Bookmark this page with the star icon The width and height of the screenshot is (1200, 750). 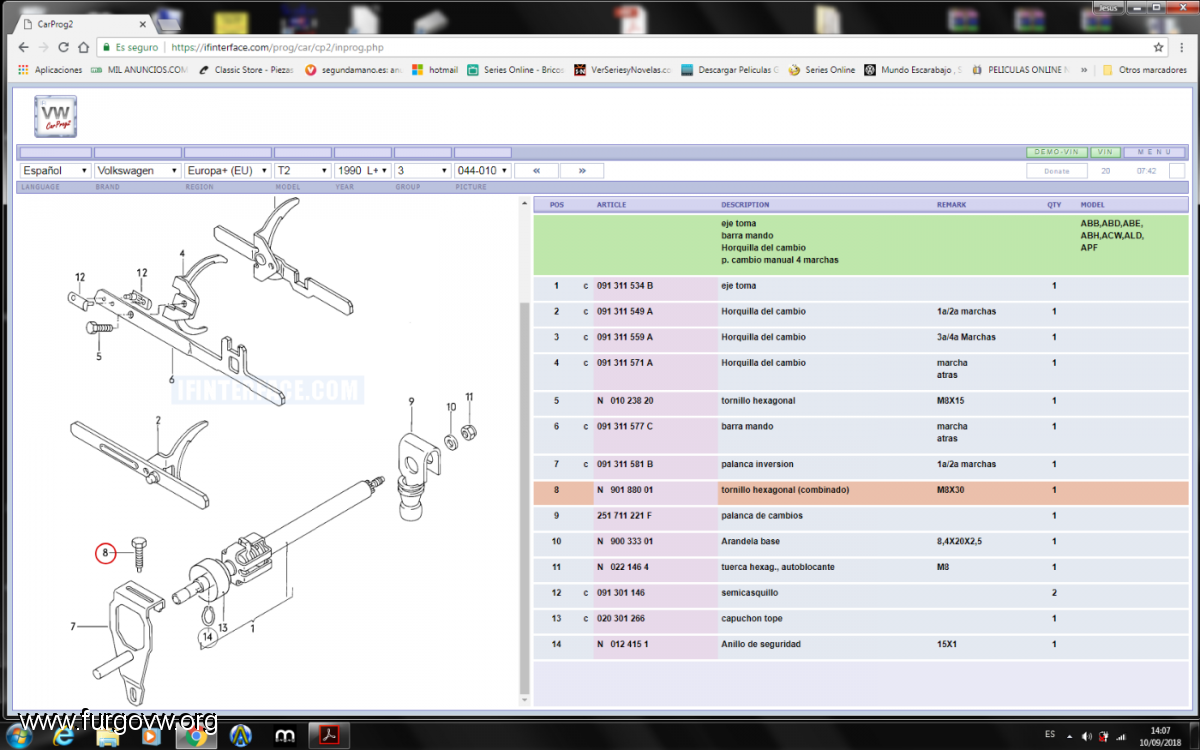pyautogui.click(x=1158, y=47)
